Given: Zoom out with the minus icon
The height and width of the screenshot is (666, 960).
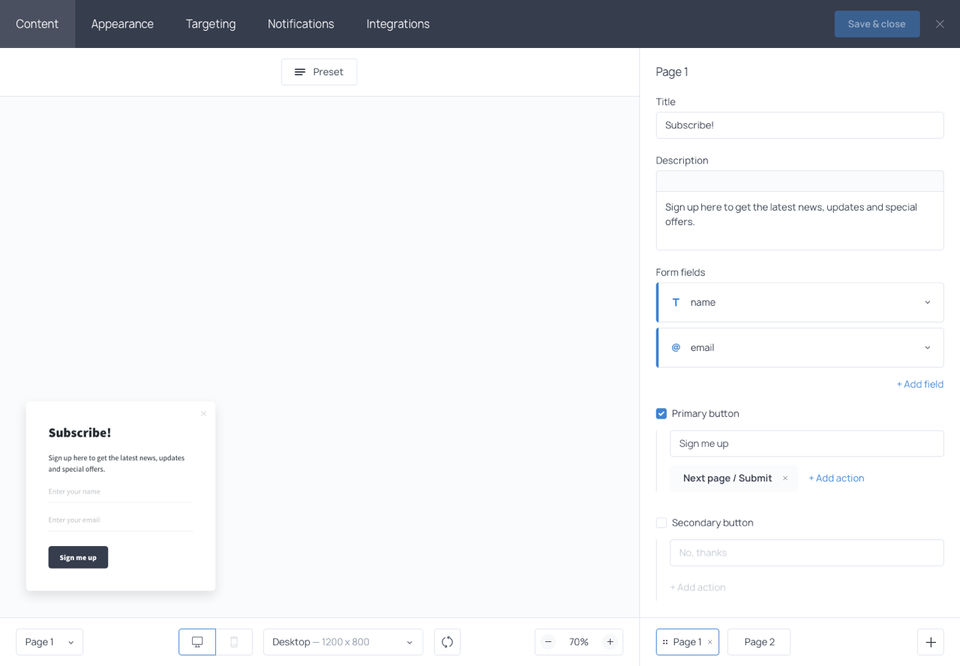Looking at the screenshot, I should (548, 642).
